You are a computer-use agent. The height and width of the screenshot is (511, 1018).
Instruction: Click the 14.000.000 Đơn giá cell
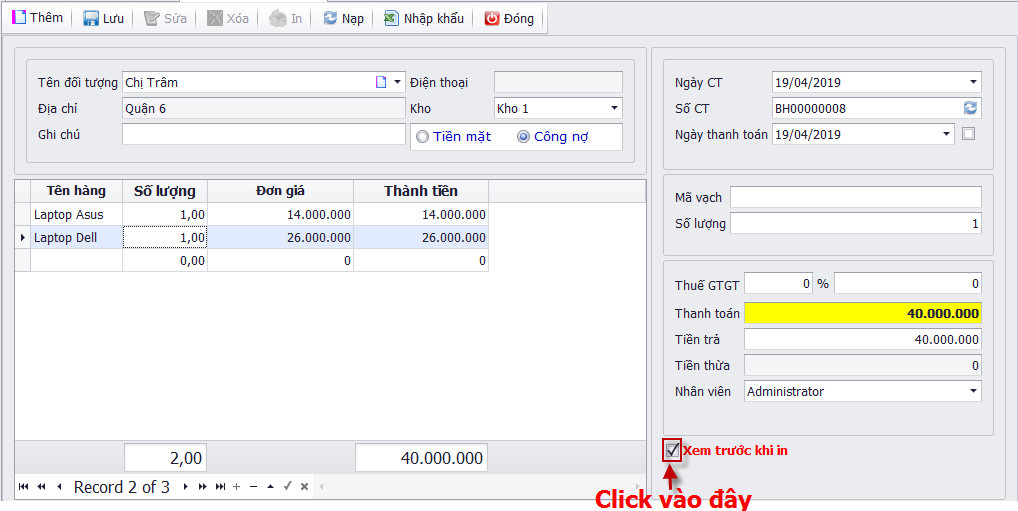280,214
